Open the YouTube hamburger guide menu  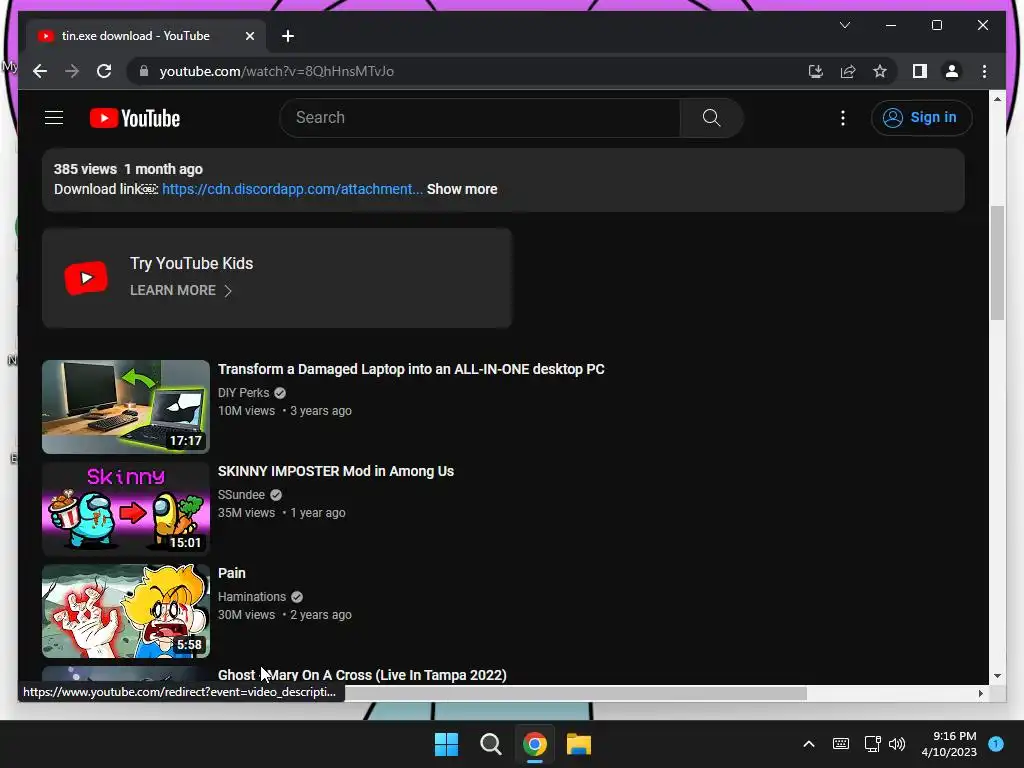click(54, 118)
